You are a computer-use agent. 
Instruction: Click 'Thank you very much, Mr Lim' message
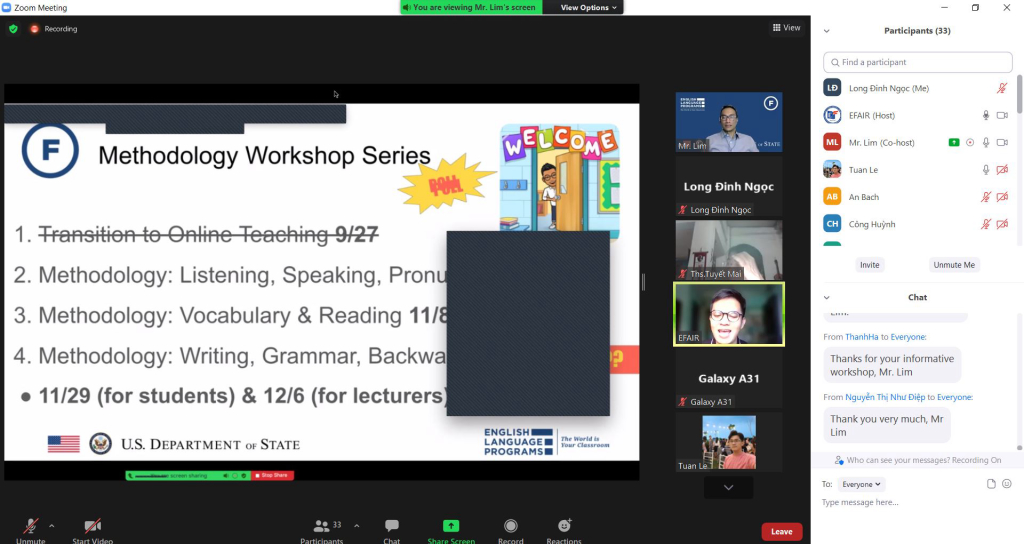pos(887,425)
